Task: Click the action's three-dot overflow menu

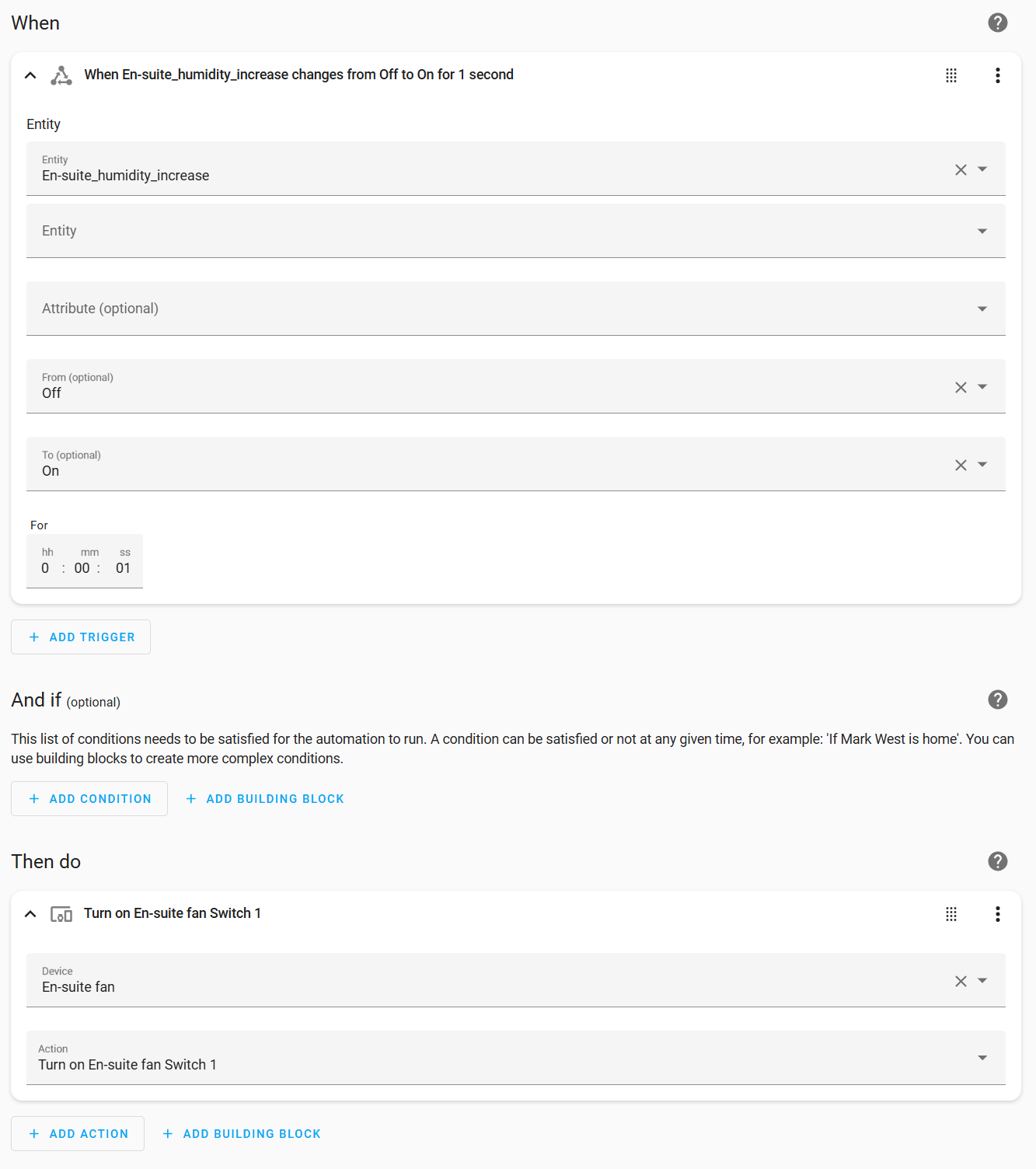Action: click(997, 914)
